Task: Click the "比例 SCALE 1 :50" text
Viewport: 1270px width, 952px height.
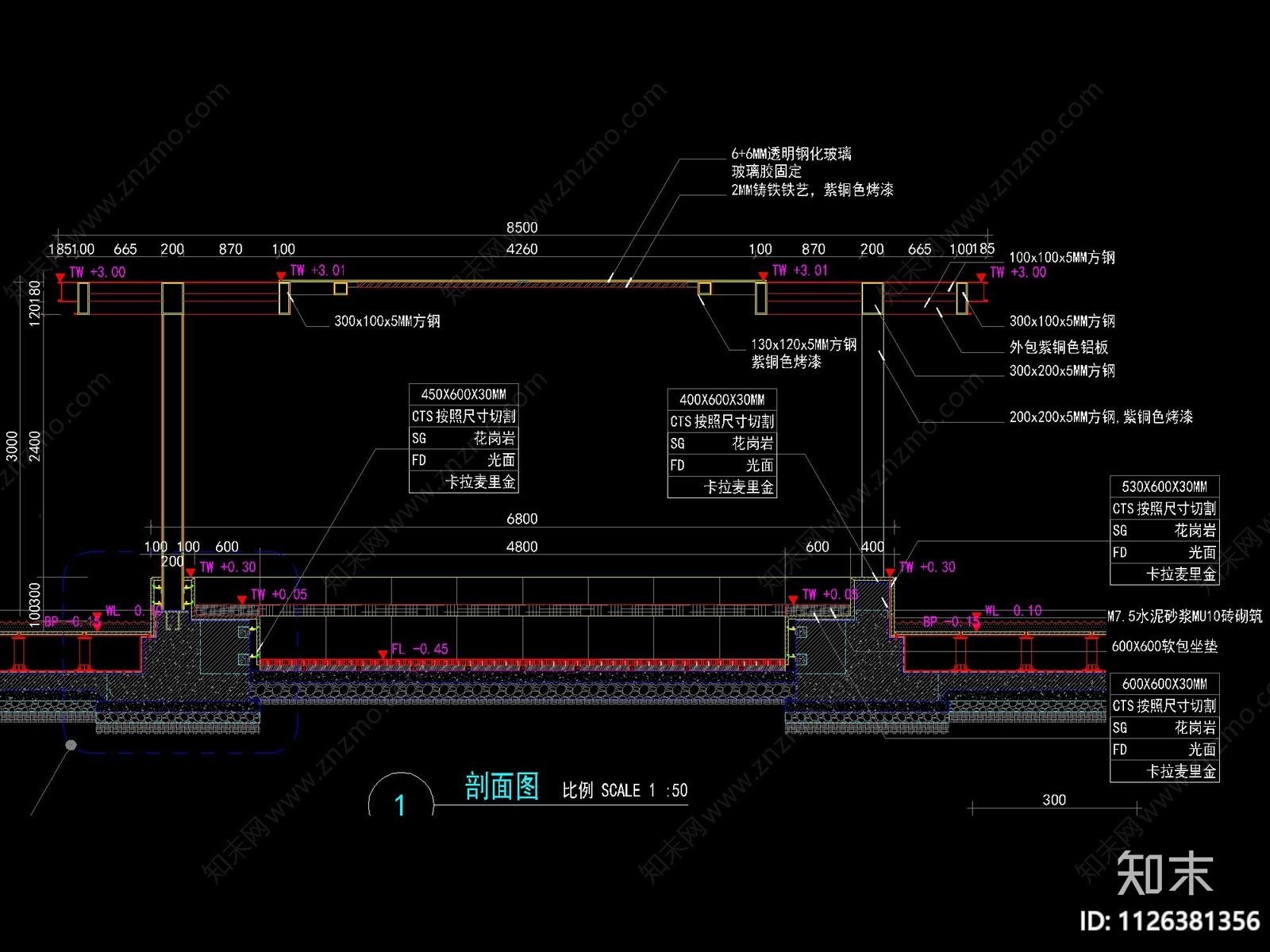Action: [x=625, y=790]
